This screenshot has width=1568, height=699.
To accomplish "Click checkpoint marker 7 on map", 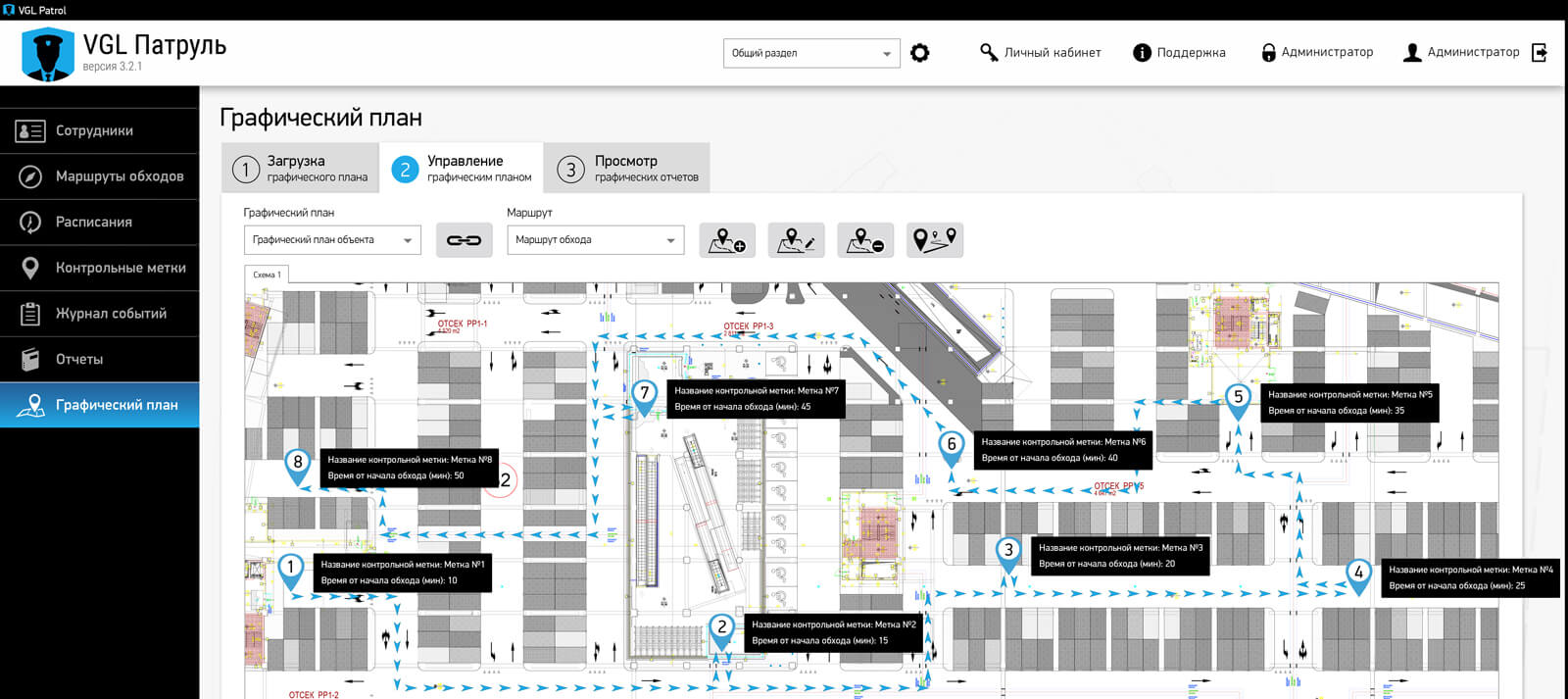I will pos(644,397).
